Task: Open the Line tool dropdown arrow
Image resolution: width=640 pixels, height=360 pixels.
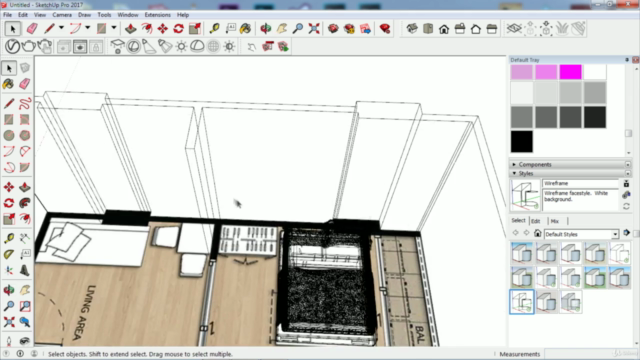Action: 61,28
